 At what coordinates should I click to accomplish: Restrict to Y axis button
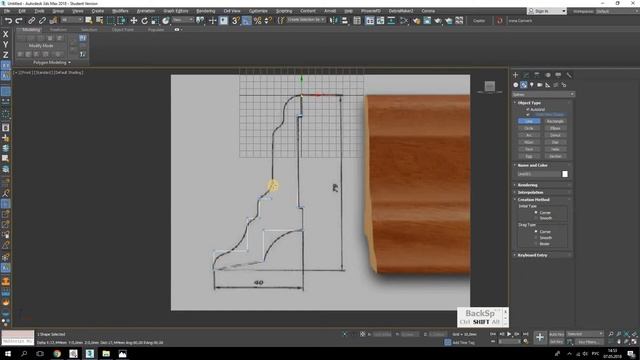pos(6,44)
